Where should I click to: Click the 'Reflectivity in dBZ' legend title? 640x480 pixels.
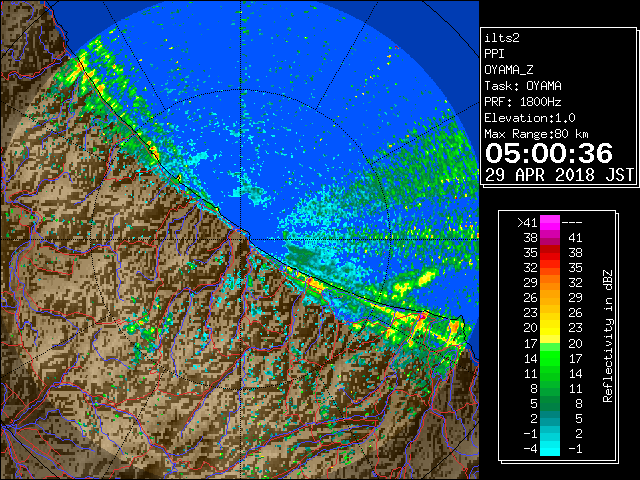(x=607, y=336)
